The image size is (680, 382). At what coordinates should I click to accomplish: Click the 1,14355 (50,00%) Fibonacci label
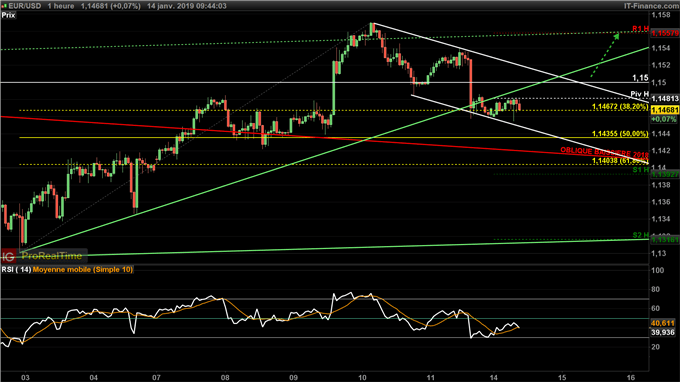620,134
